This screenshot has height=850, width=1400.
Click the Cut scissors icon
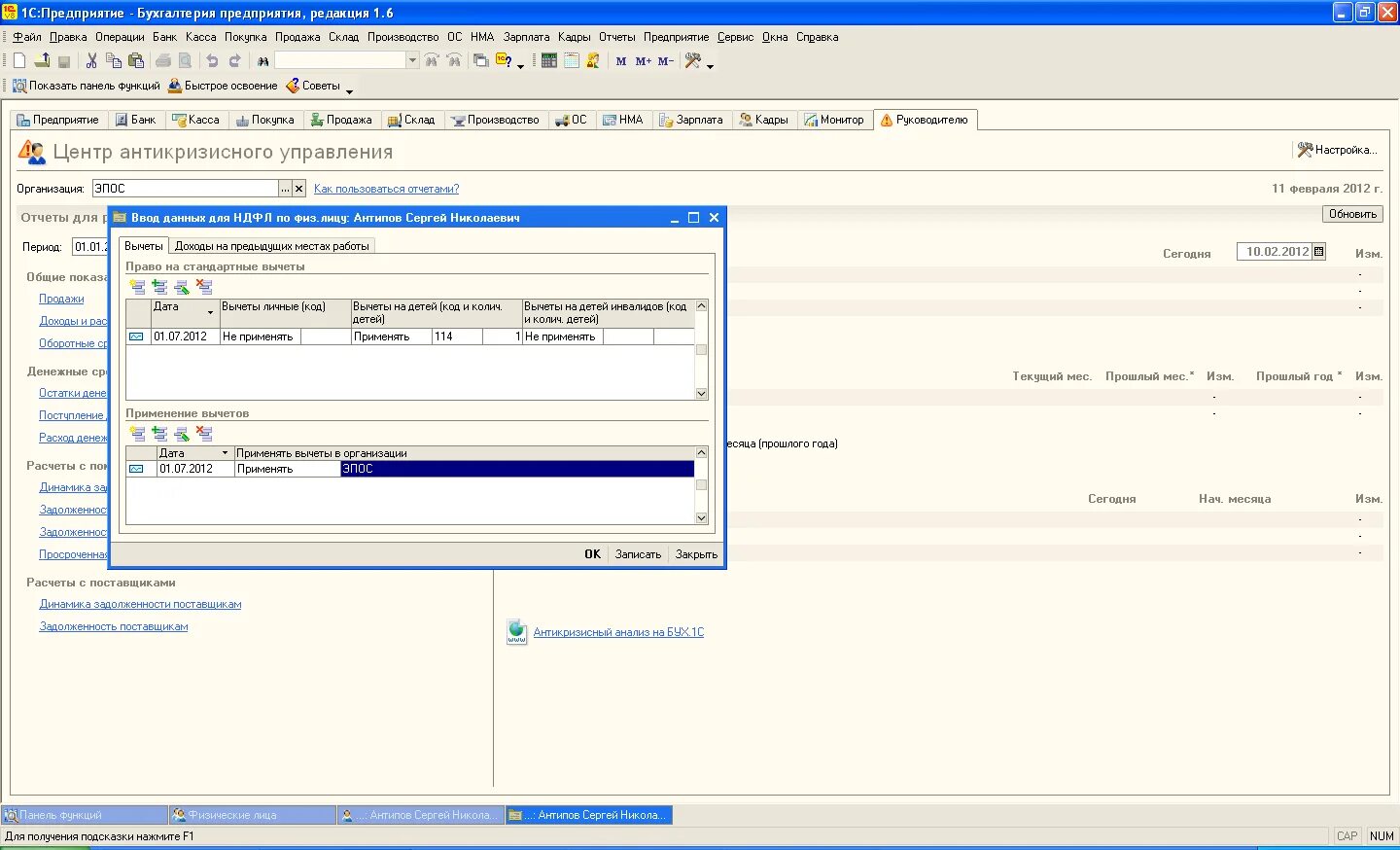pos(91,60)
